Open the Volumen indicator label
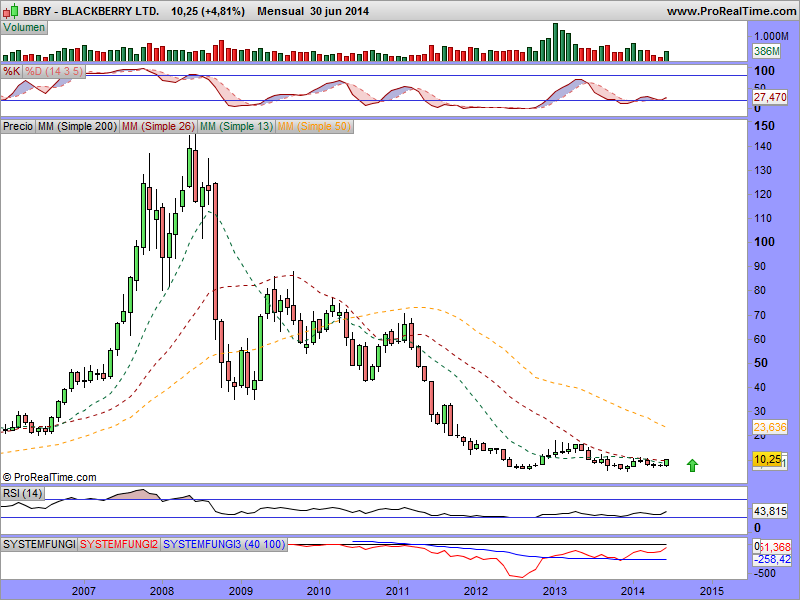The image size is (800, 600). [24, 28]
